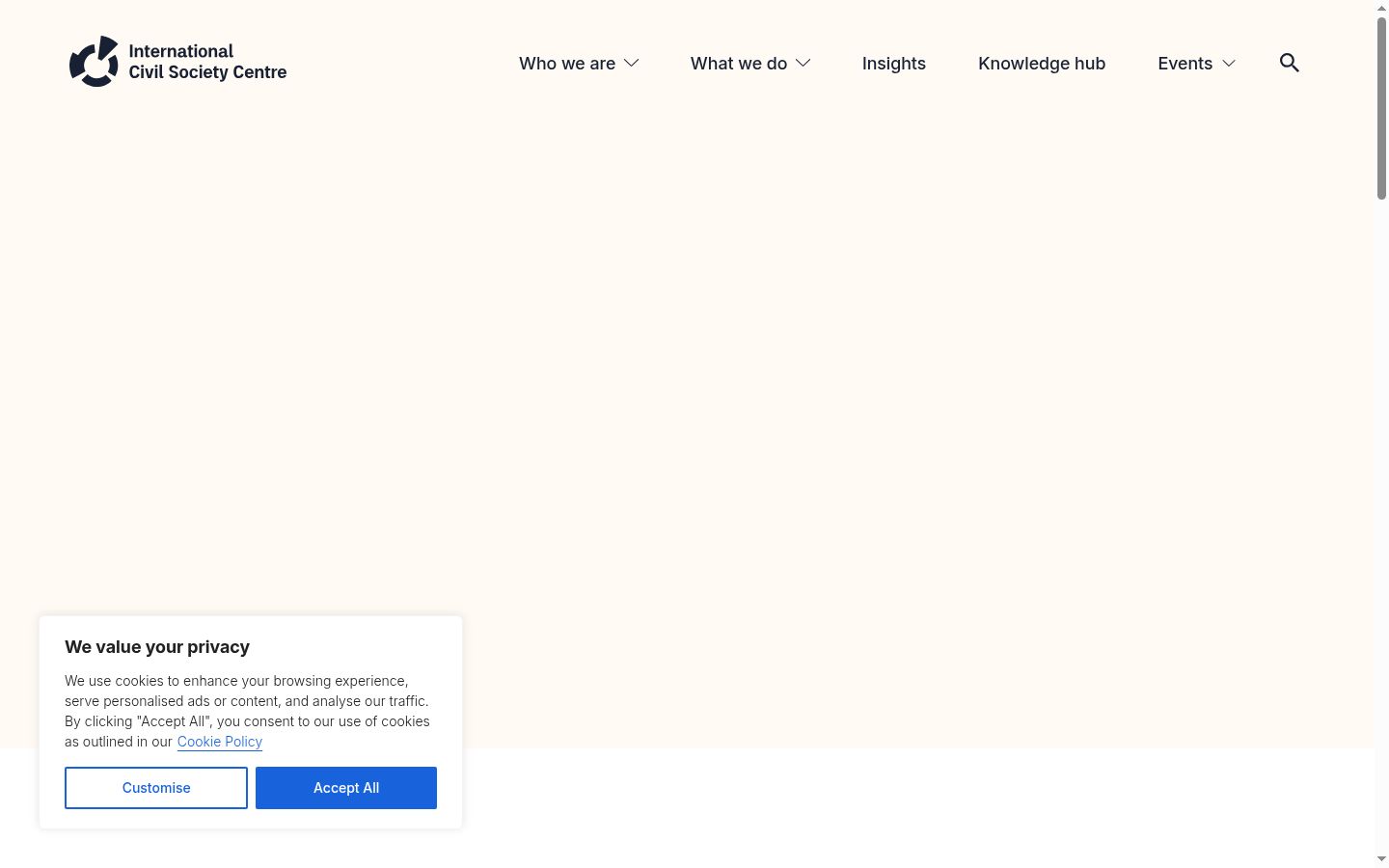The height and width of the screenshot is (868, 1389).
Task: Expand the Who we are chevron
Action: (632, 63)
